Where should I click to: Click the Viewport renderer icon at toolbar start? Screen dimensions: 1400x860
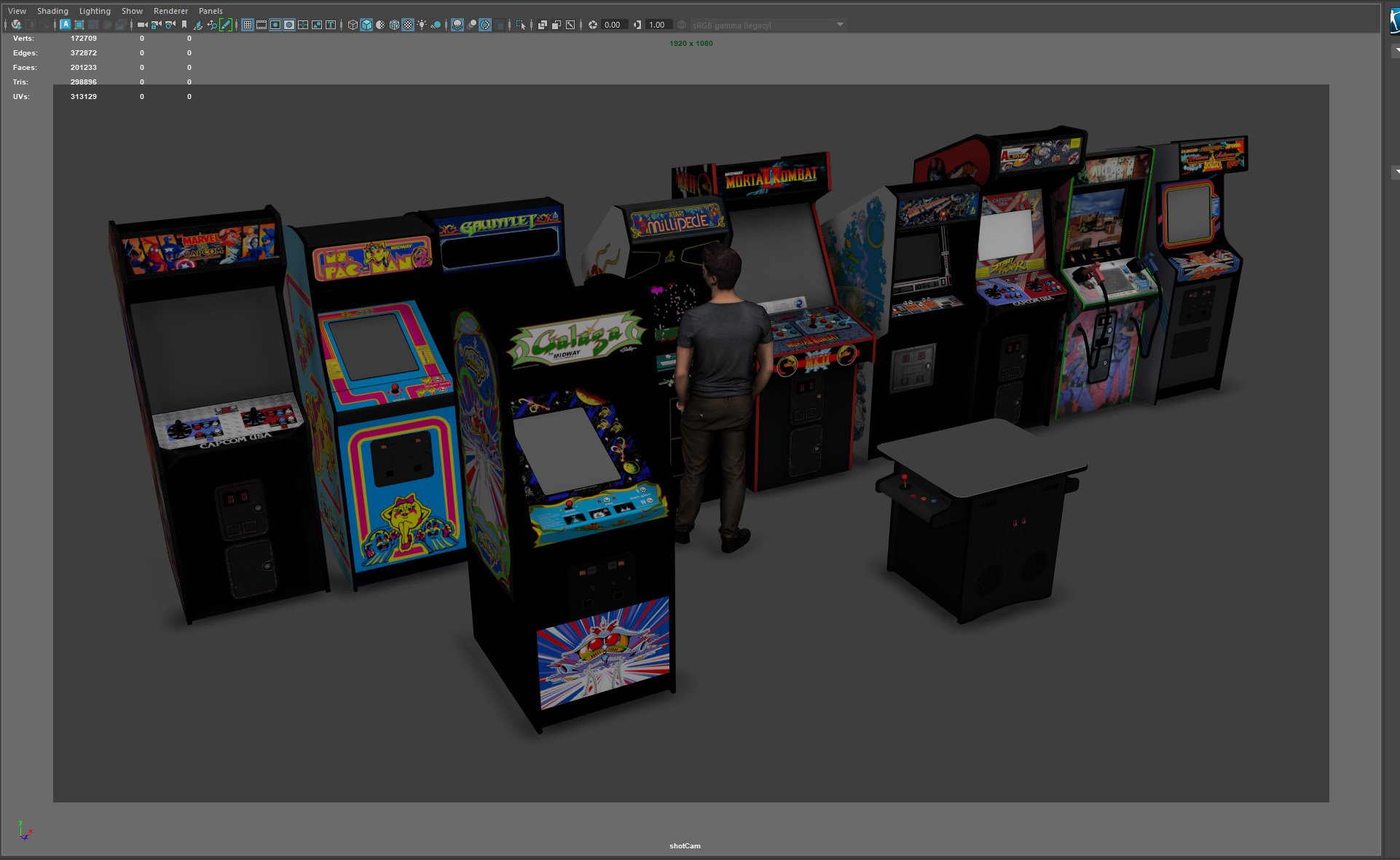pos(16,25)
